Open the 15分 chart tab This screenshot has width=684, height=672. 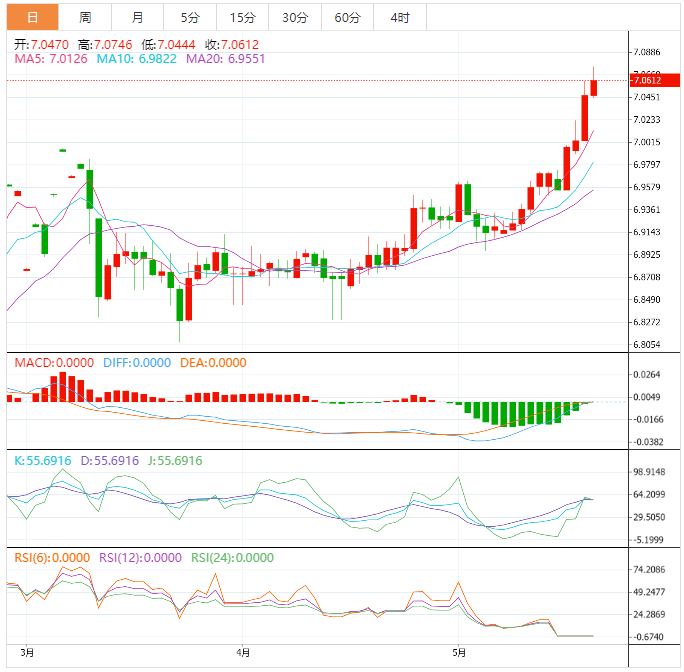click(242, 18)
